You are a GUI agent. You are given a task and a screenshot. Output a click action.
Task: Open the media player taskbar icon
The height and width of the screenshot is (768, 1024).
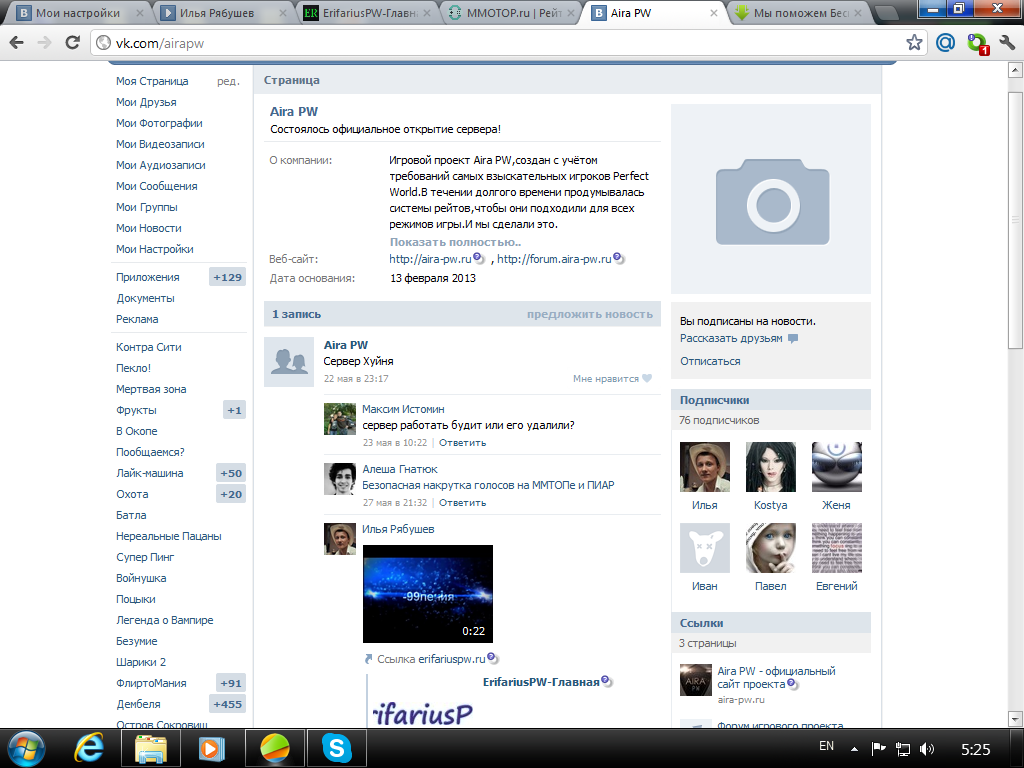212,748
